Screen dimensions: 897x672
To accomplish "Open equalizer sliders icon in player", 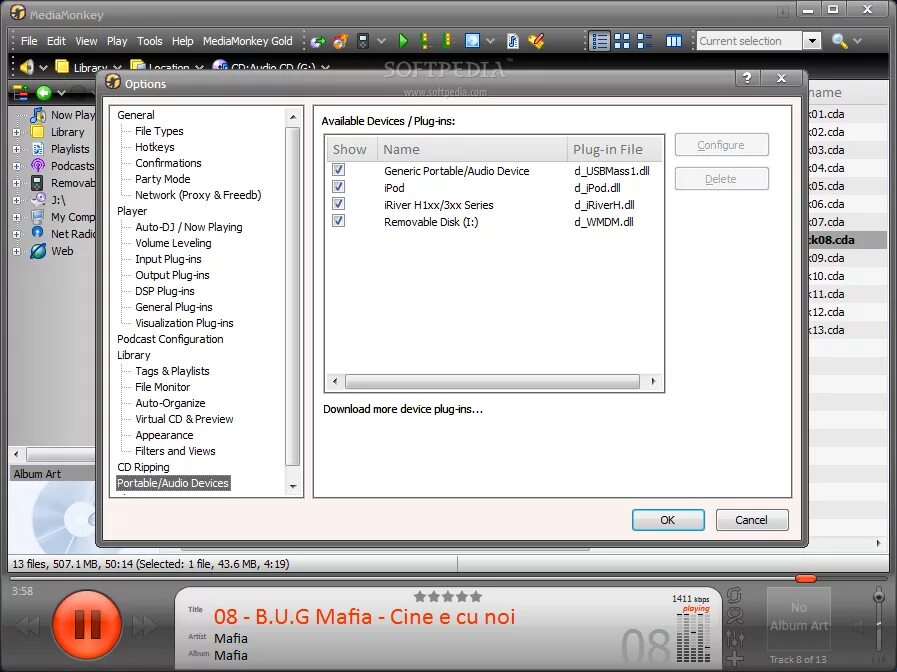I will [x=735, y=637].
